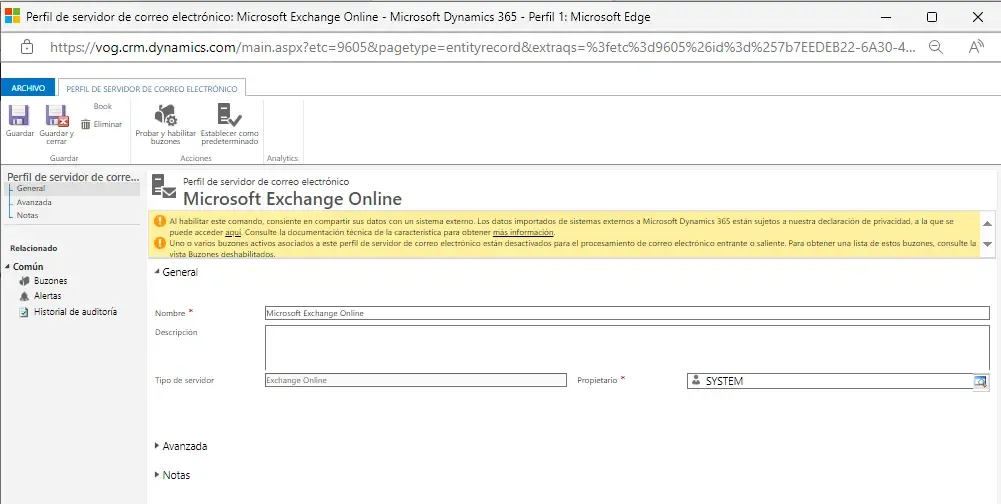Screen dimensions: 1001x504
Task: Collapse the Común group in sidebar
Action: pyautogui.click(x=7, y=267)
